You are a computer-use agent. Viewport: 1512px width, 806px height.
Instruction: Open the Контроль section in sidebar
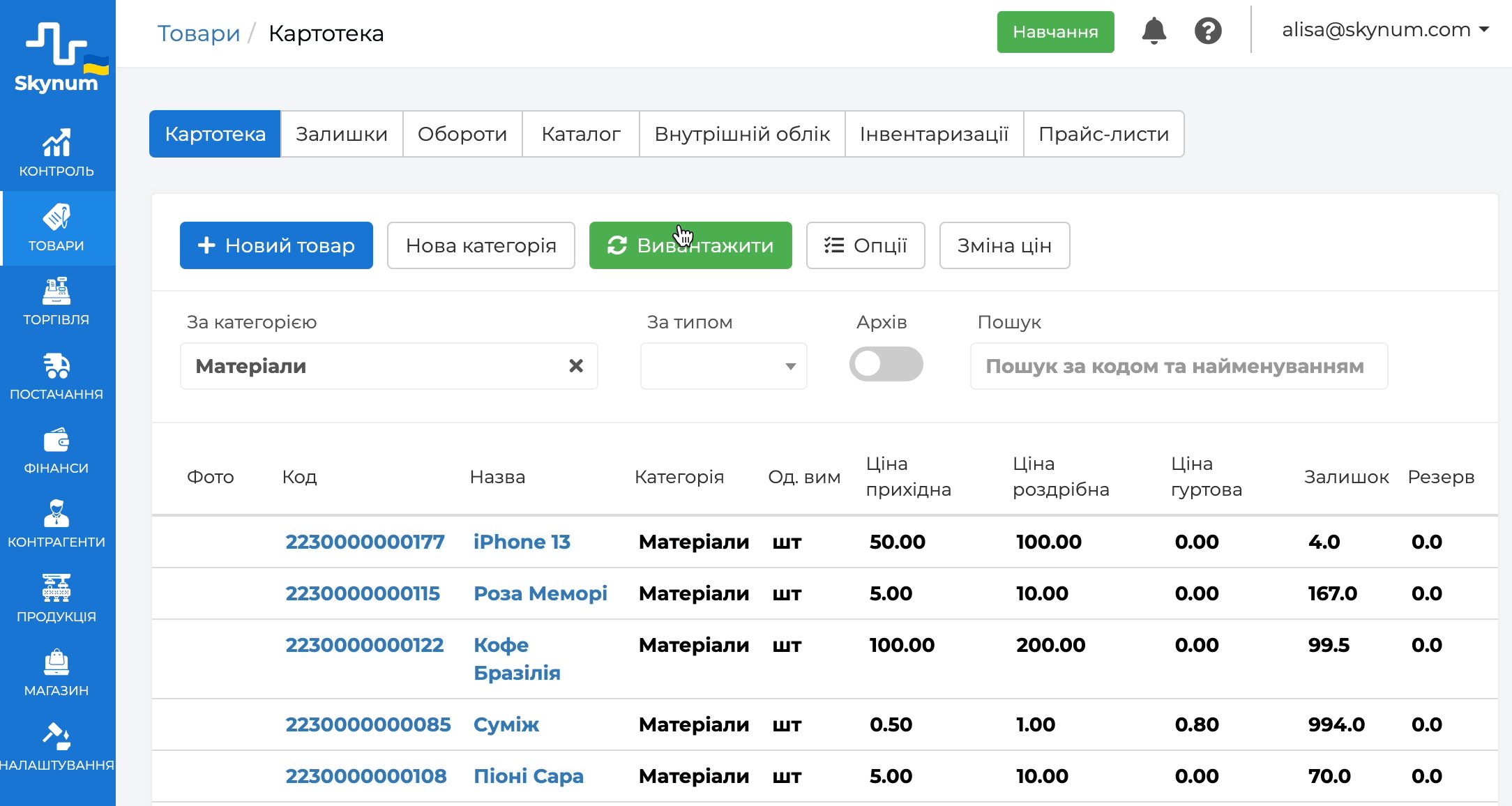pos(56,153)
